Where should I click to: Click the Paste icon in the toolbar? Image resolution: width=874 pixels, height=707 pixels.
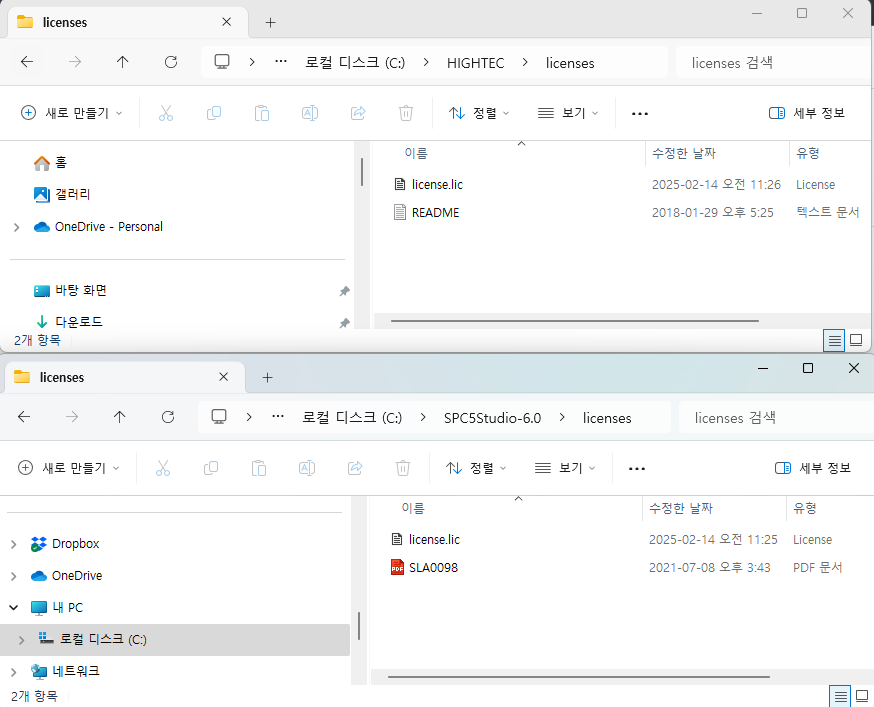262,113
